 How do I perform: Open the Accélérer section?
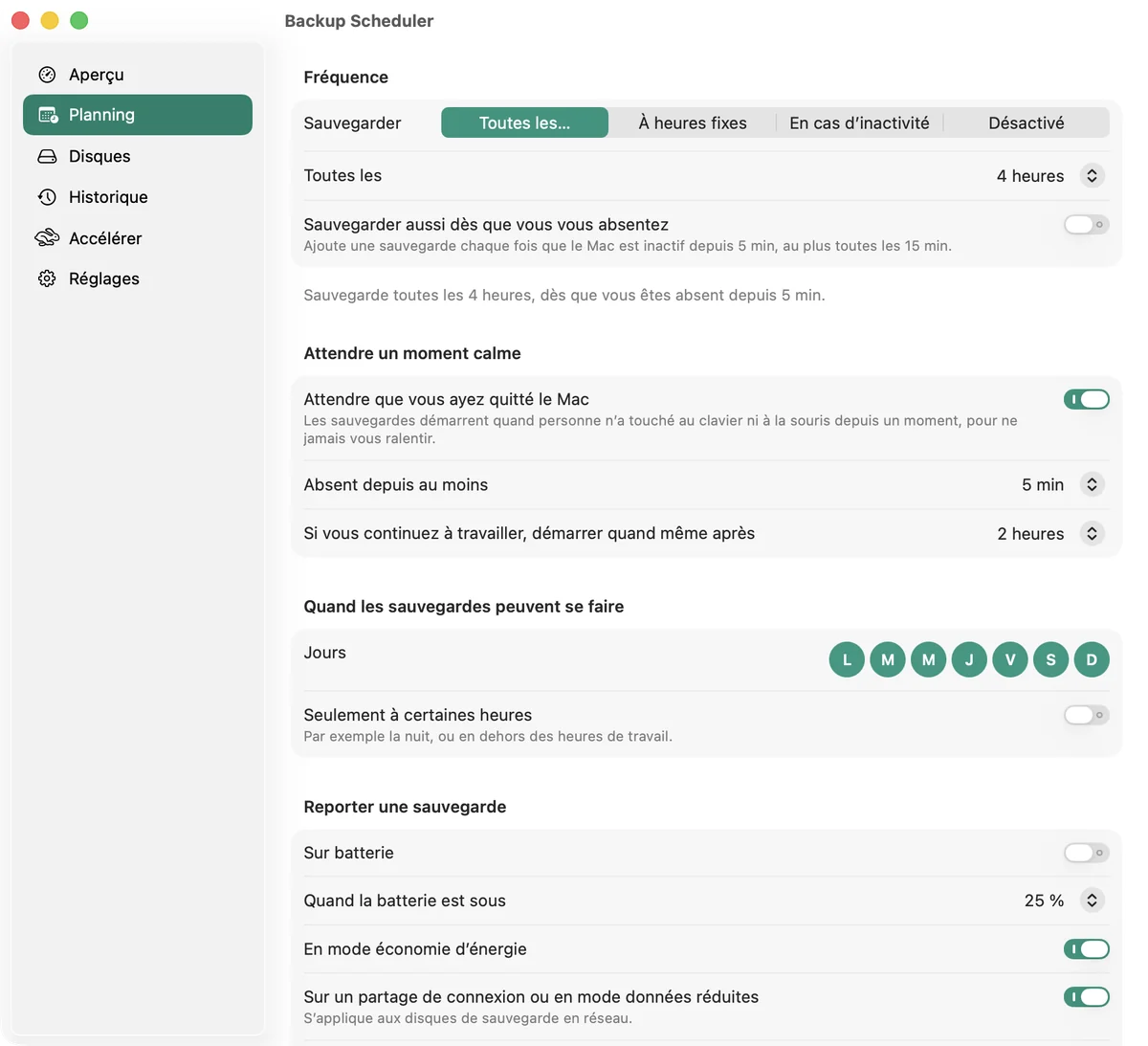click(x=138, y=237)
